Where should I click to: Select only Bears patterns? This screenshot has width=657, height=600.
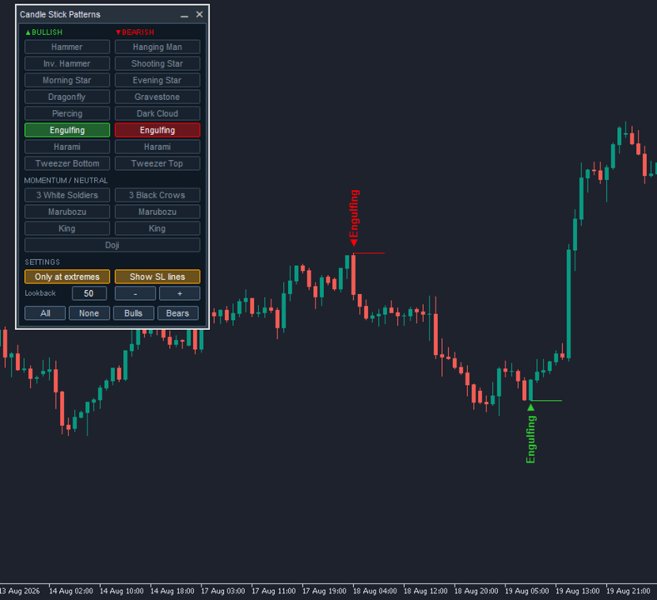(178, 313)
